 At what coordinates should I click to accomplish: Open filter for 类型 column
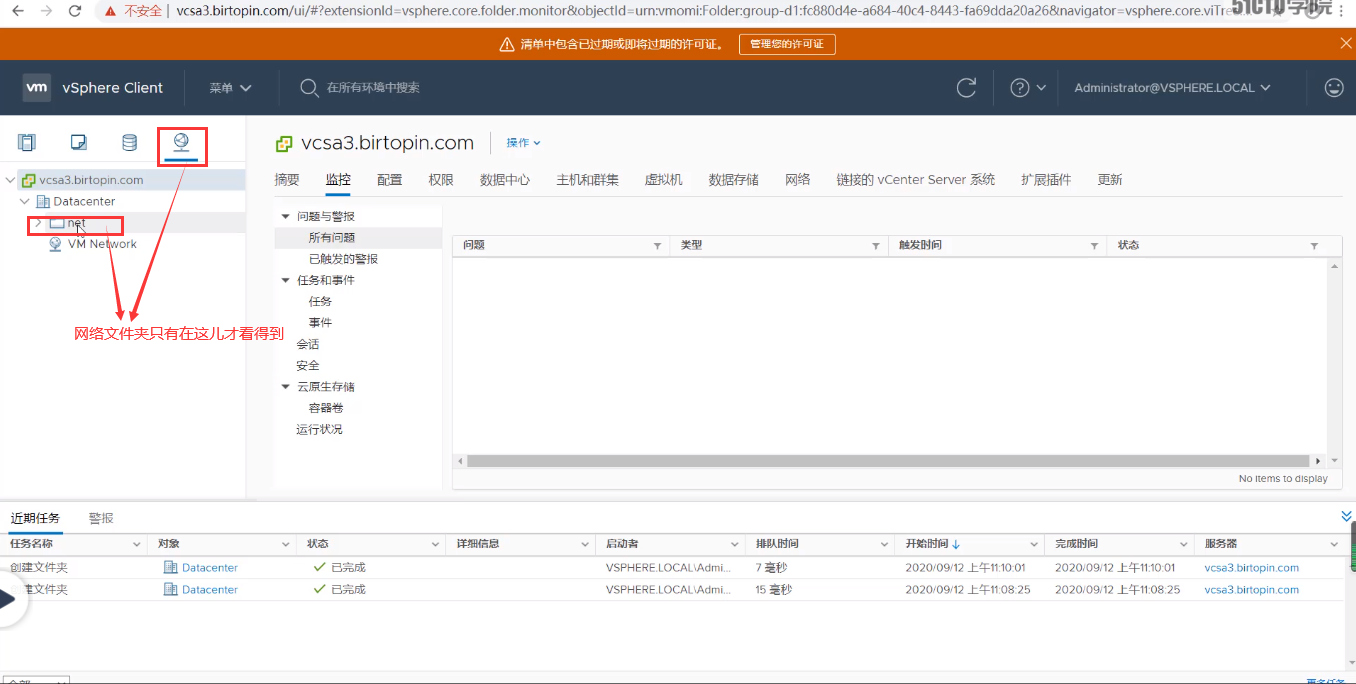coord(876,246)
